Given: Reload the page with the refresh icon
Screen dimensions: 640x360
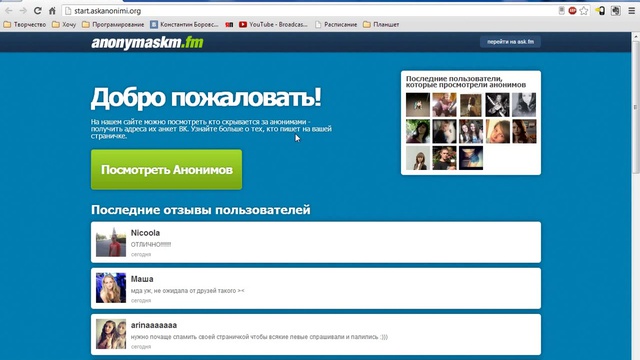Looking at the screenshot, I should point(38,11).
